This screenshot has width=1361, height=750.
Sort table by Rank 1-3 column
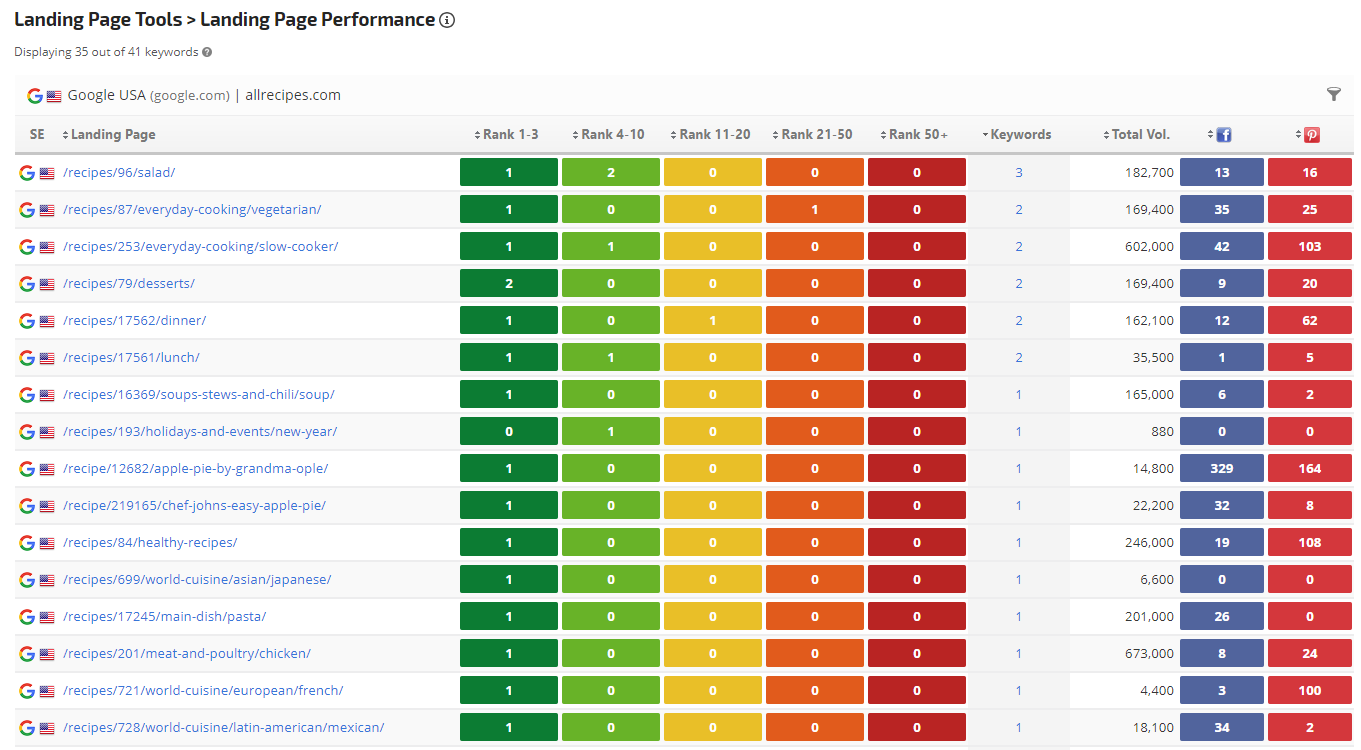coord(510,135)
